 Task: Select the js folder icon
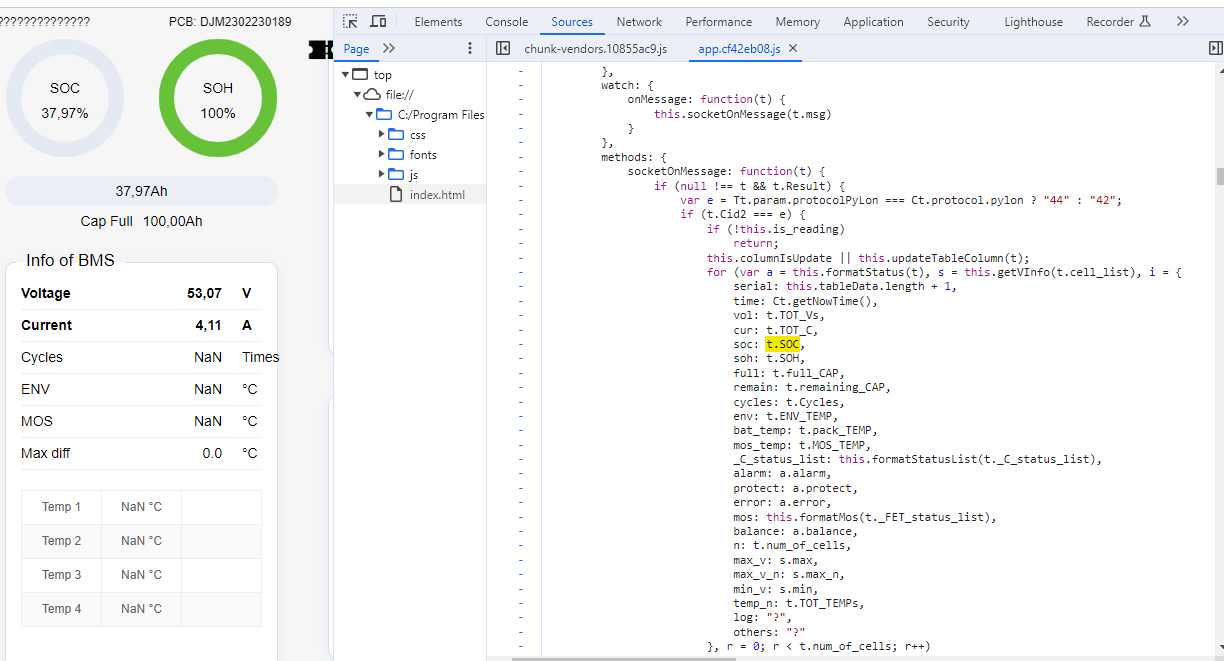click(x=396, y=175)
